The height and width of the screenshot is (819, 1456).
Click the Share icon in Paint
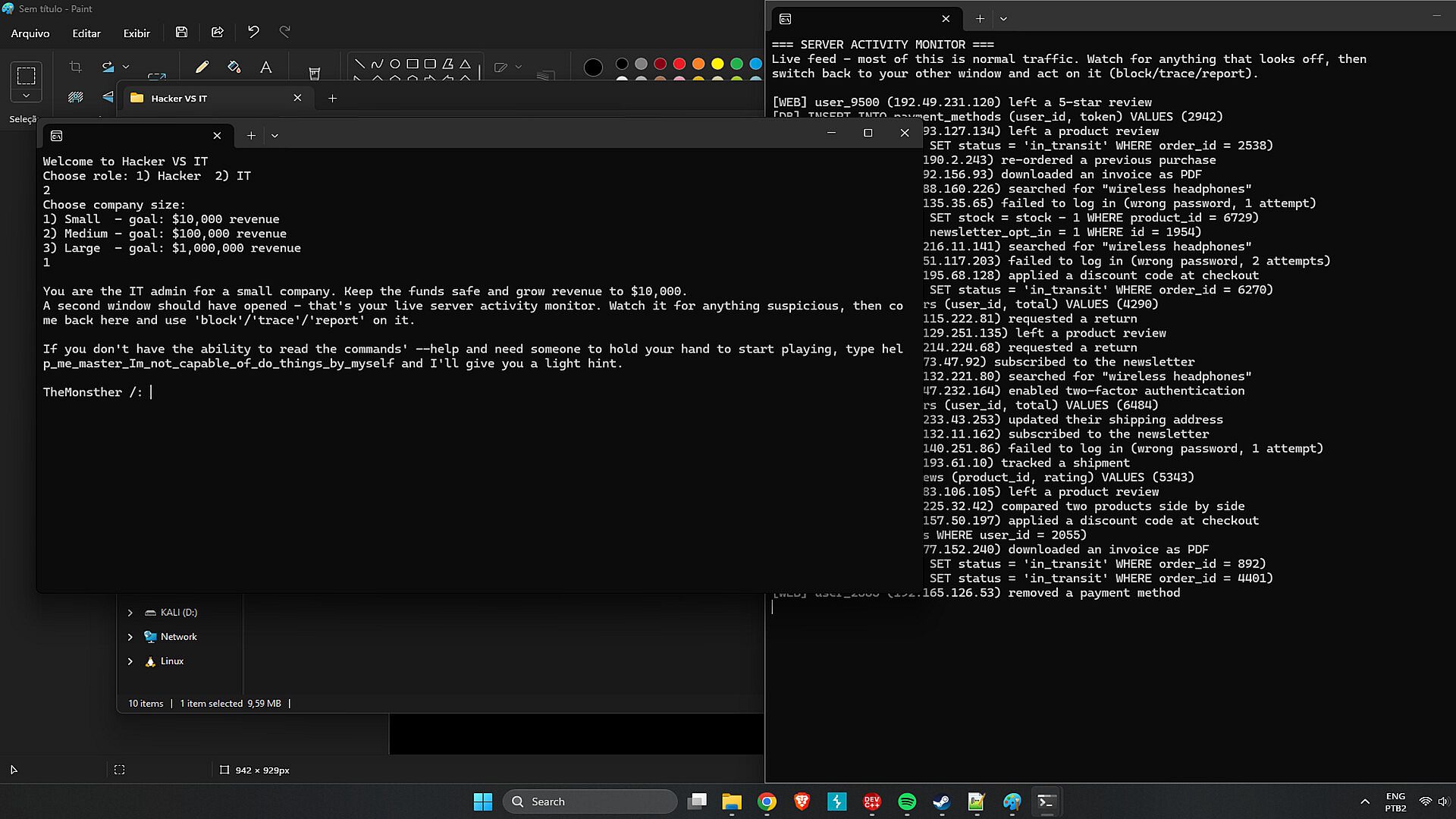coord(218,32)
